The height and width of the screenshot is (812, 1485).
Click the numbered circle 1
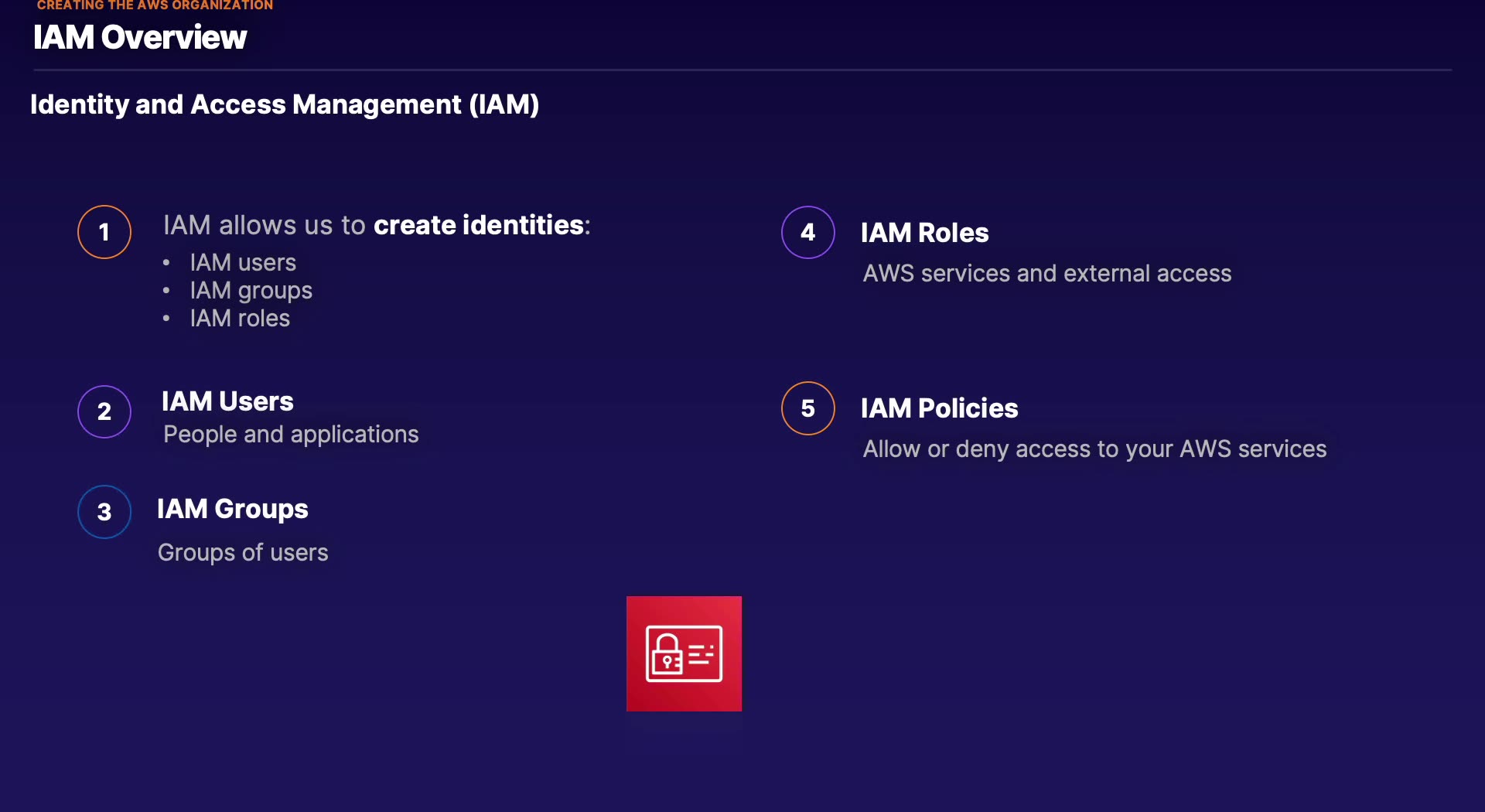pyautogui.click(x=104, y=232)
